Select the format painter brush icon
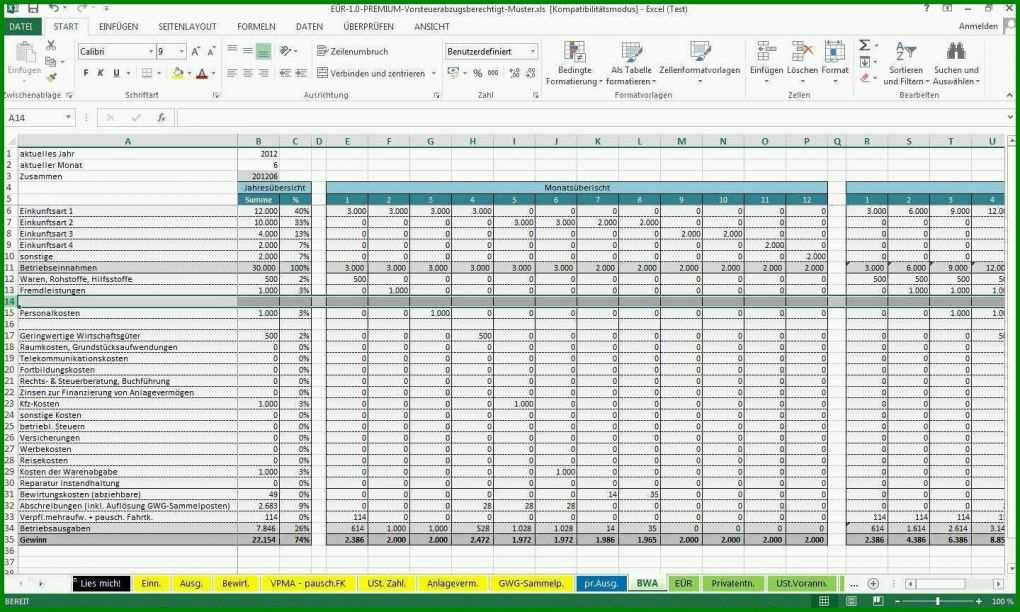This screenshot has width=1020, height=612. [x=51, y=77]
